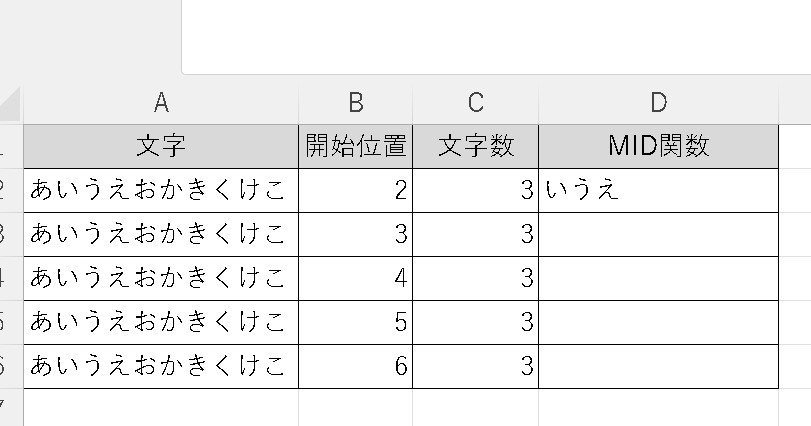This screenshot has width=811, height=426.
Task: Select あいうえおかきくけこ text in first data row
Action: coord(160,190)
